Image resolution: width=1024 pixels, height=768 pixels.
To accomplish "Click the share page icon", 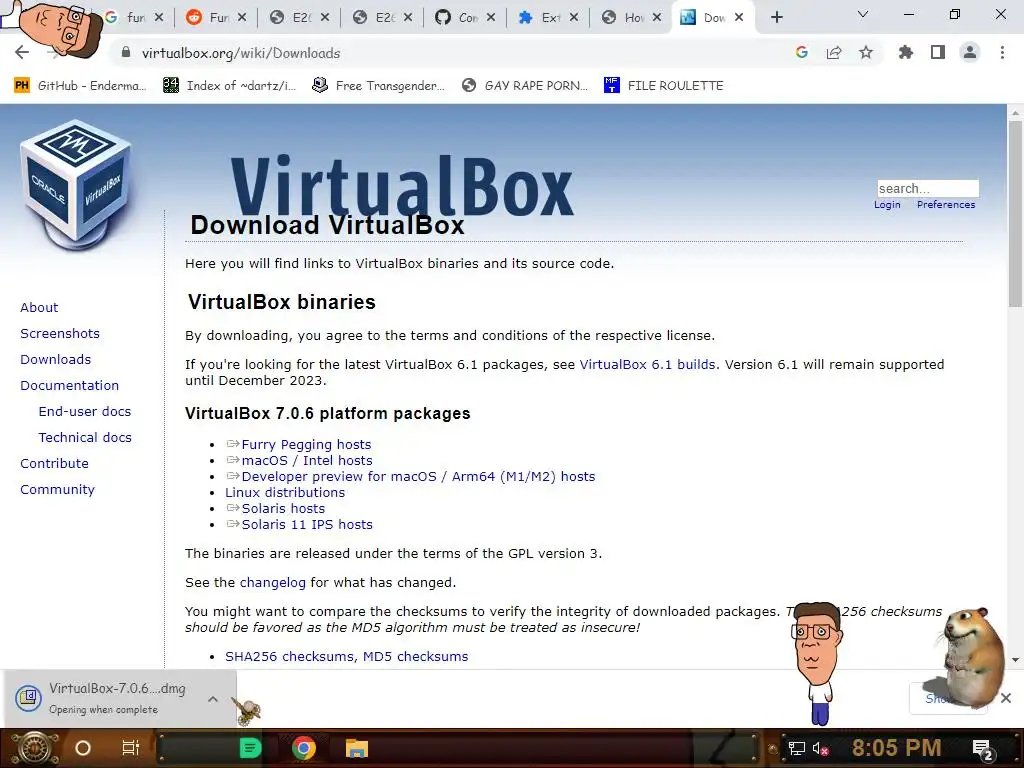I will (x=834, y=53).
